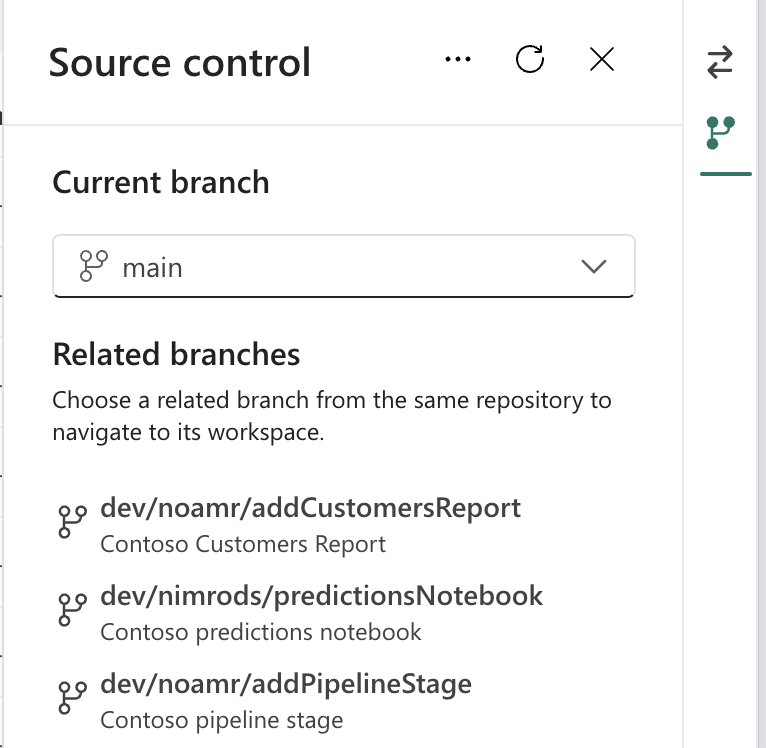Open the deployment pipelines swap-arrows icon
This screenshot has width=766, height=748.
(x=720, y=62)
